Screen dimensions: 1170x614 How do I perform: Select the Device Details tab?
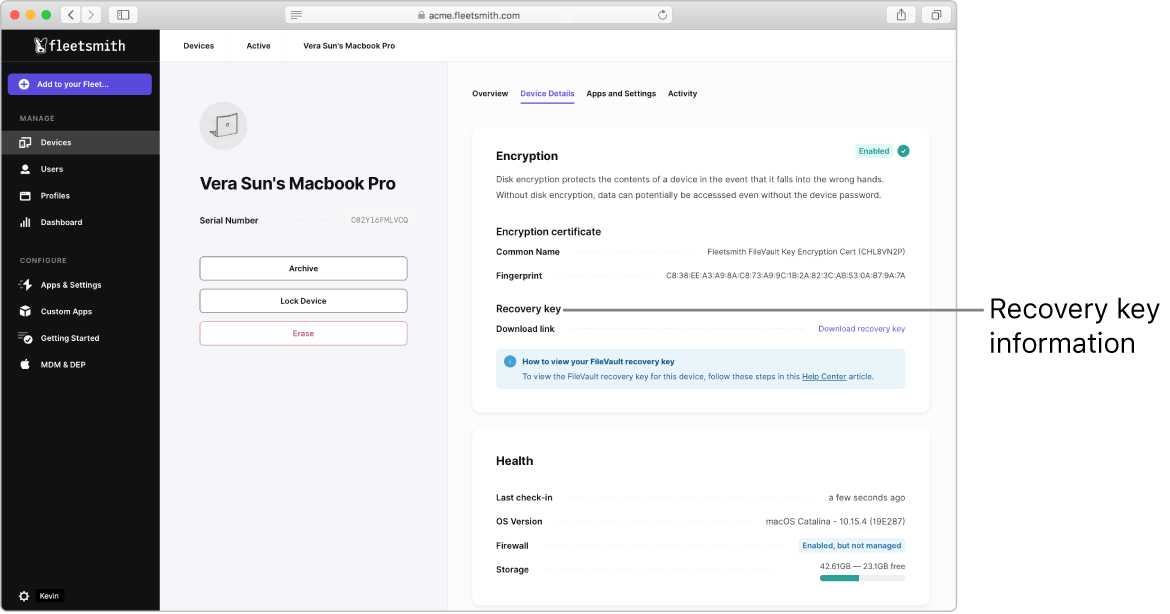coord(547,94)
